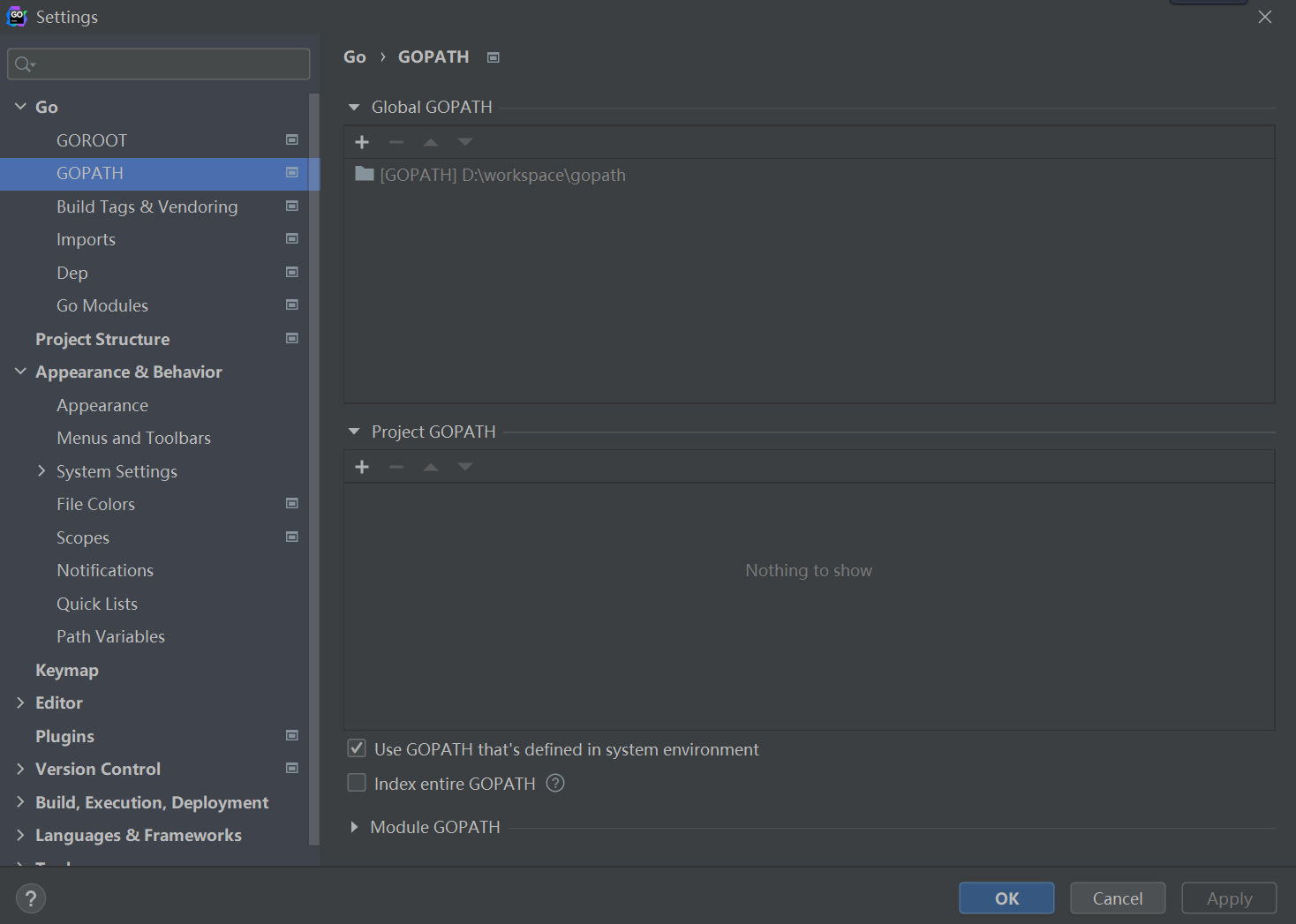Viewport: 1296px width, 924px height.
Task: Click the project-level icon next to GOPATH breadcrumb
Action: pos(494,57)
